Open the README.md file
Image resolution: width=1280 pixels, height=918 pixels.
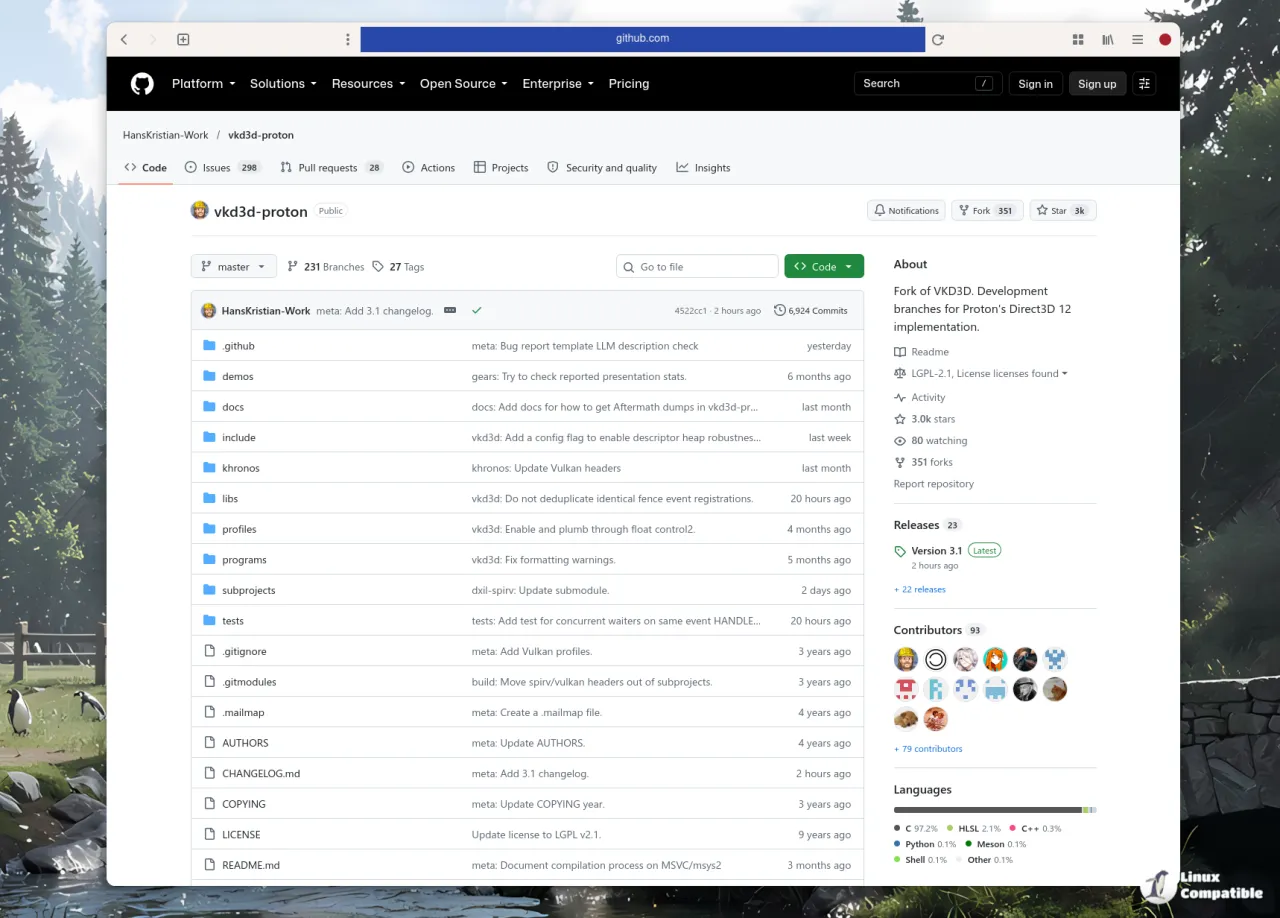pos(251,865)
